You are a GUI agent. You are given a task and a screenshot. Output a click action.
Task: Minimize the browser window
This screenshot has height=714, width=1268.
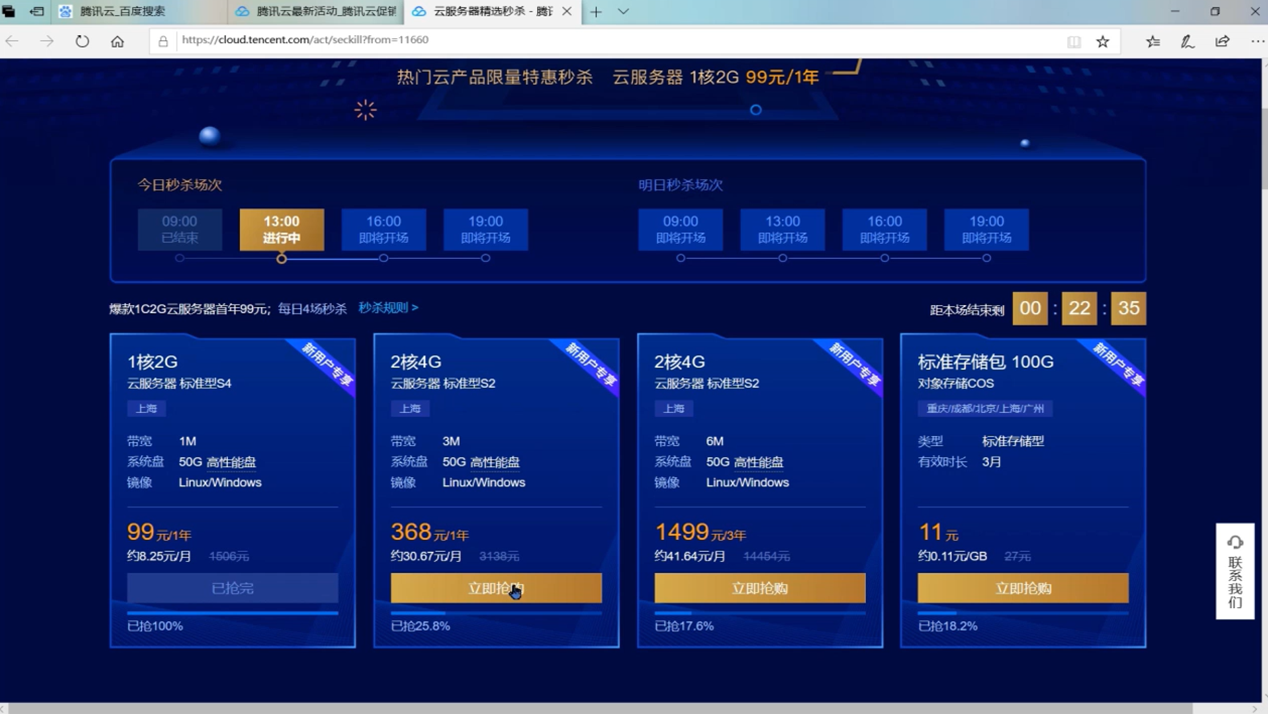point(1175,12)
